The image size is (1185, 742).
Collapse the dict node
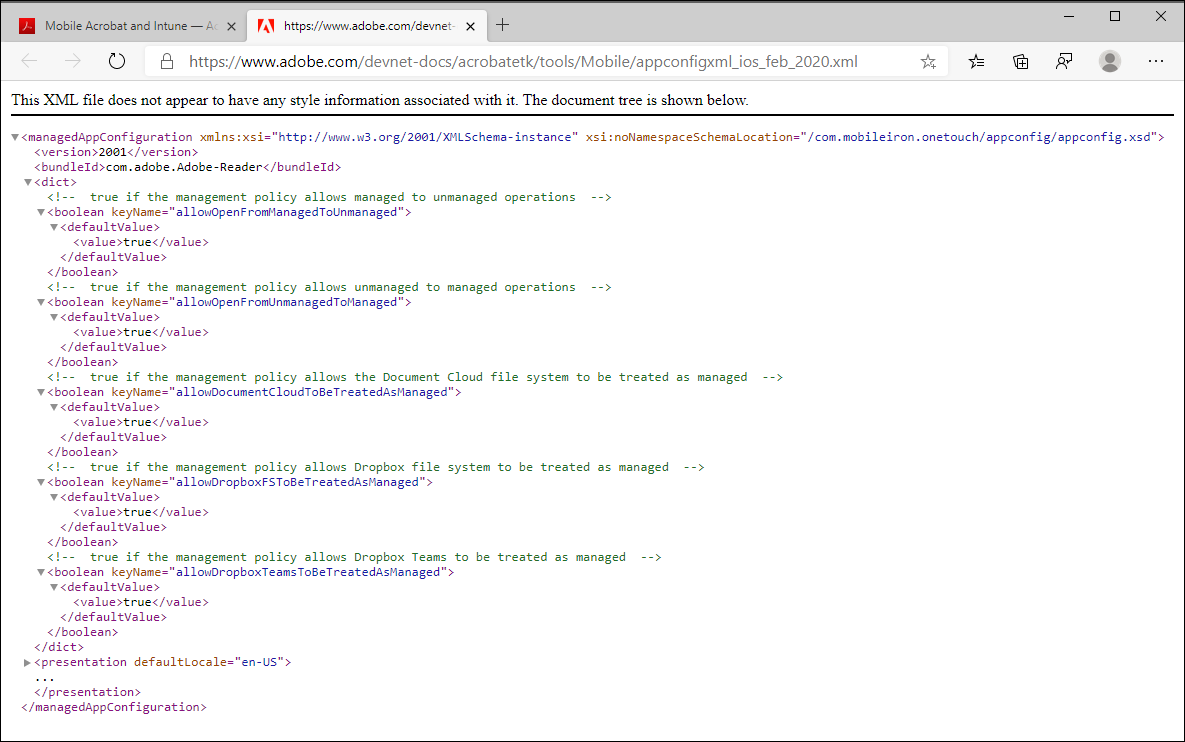(x=28, y=182)
